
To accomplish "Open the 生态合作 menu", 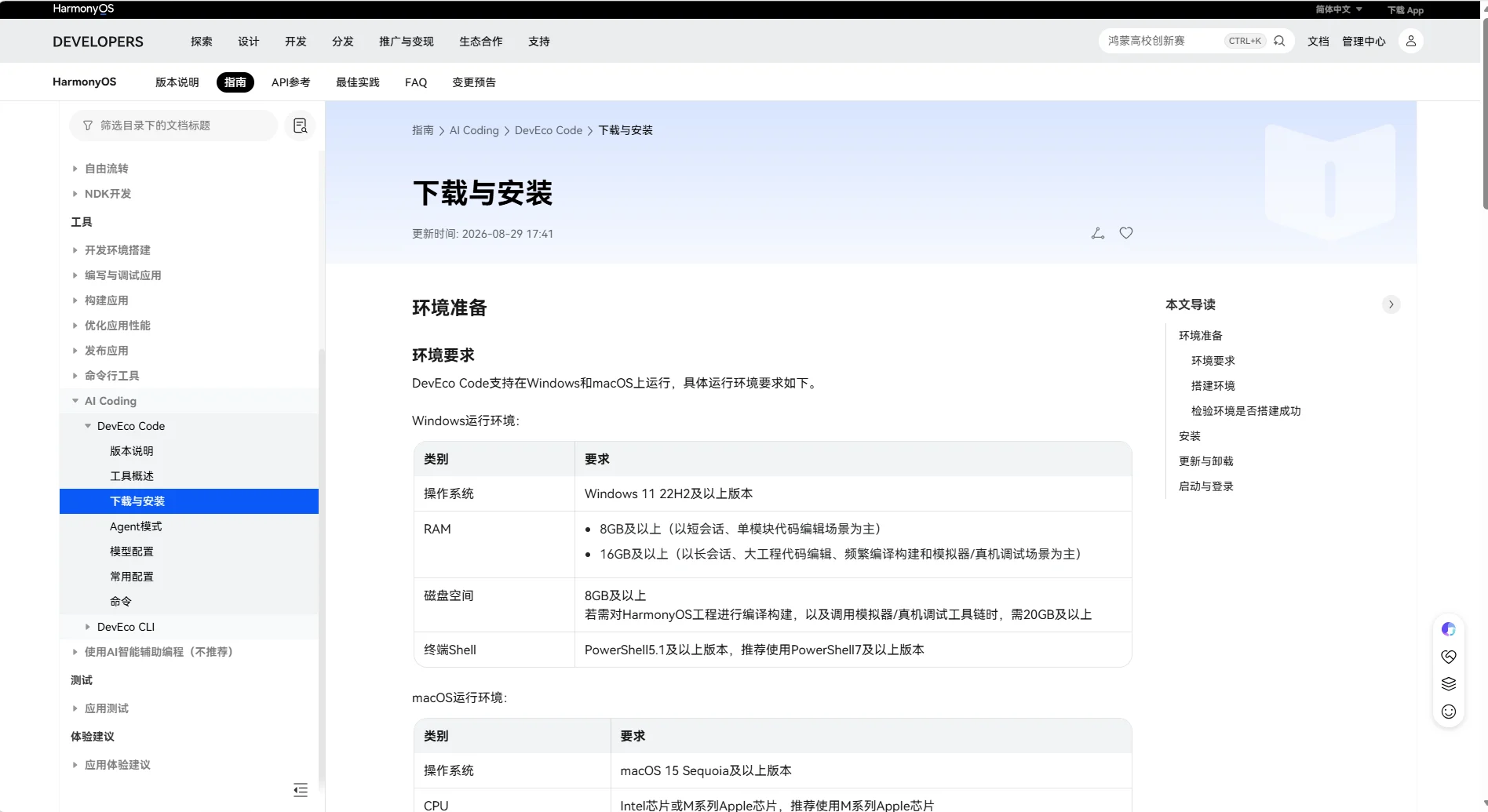I will [x=481, y=42].
